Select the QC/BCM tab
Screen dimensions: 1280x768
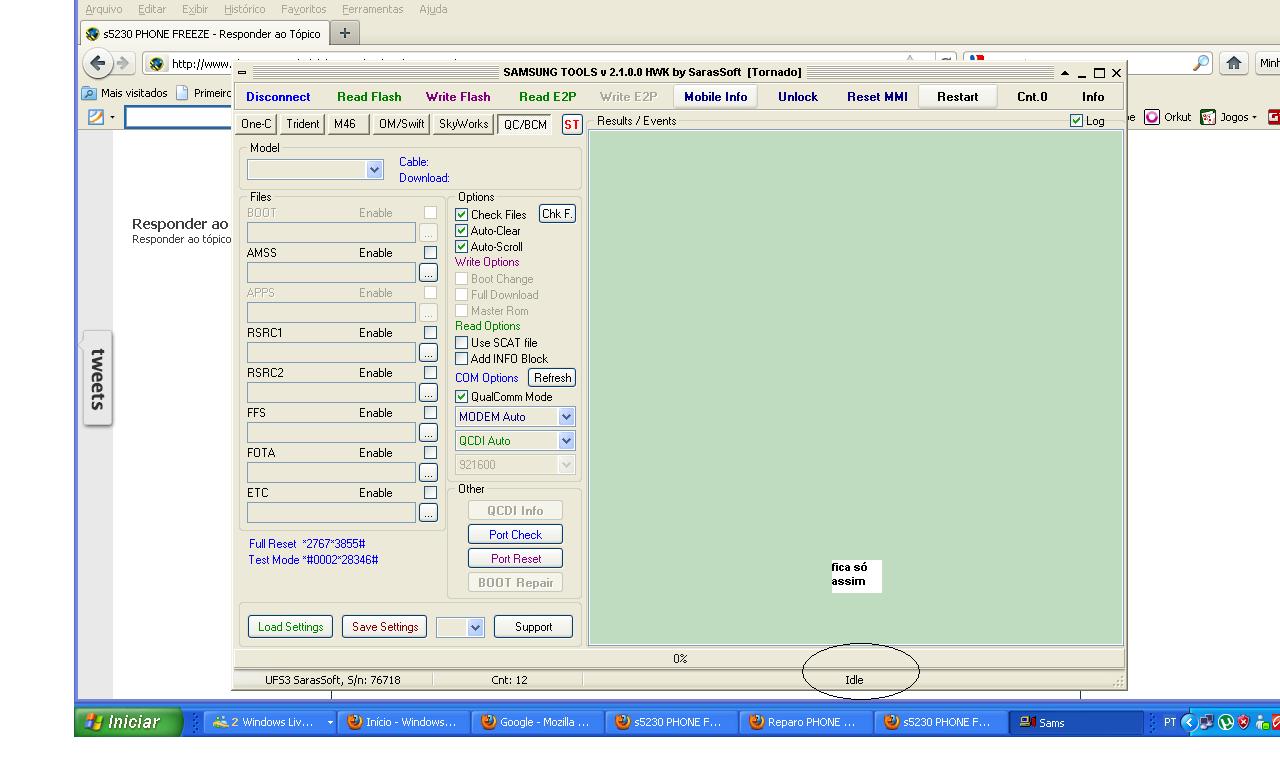click(x=525, y=125)
